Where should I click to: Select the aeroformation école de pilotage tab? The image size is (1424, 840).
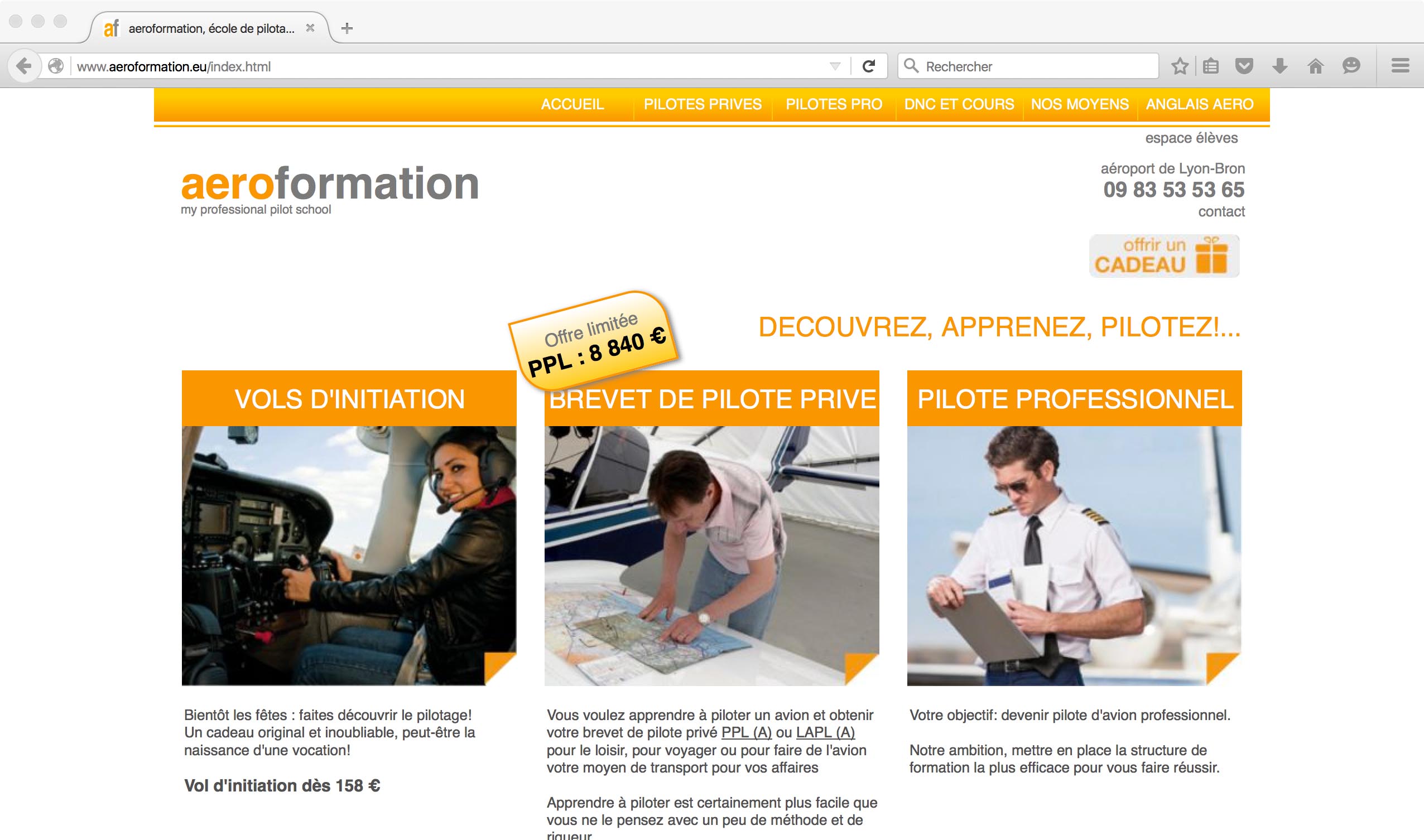click(209, 28)
